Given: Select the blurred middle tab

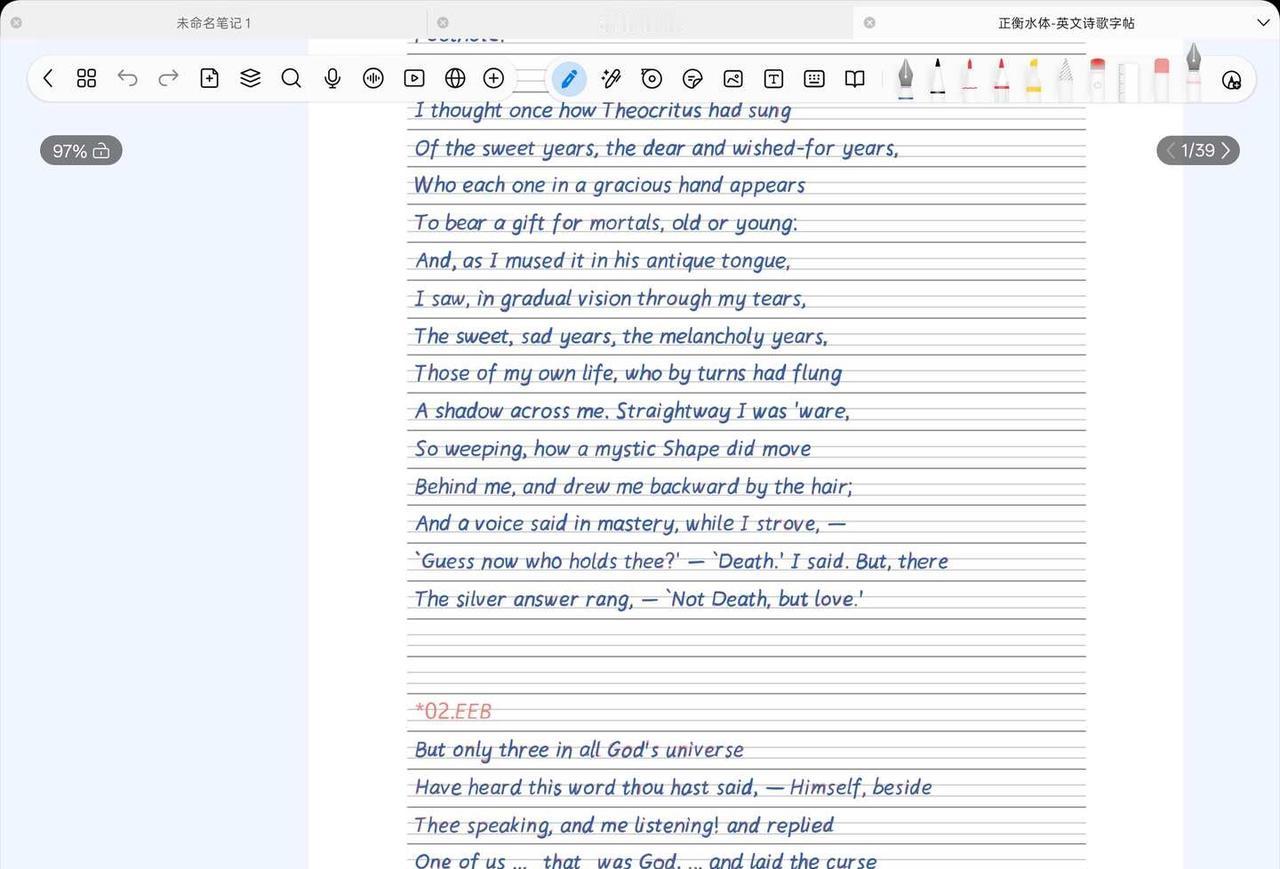Looking at the screenshot, I should click(640, 22).
